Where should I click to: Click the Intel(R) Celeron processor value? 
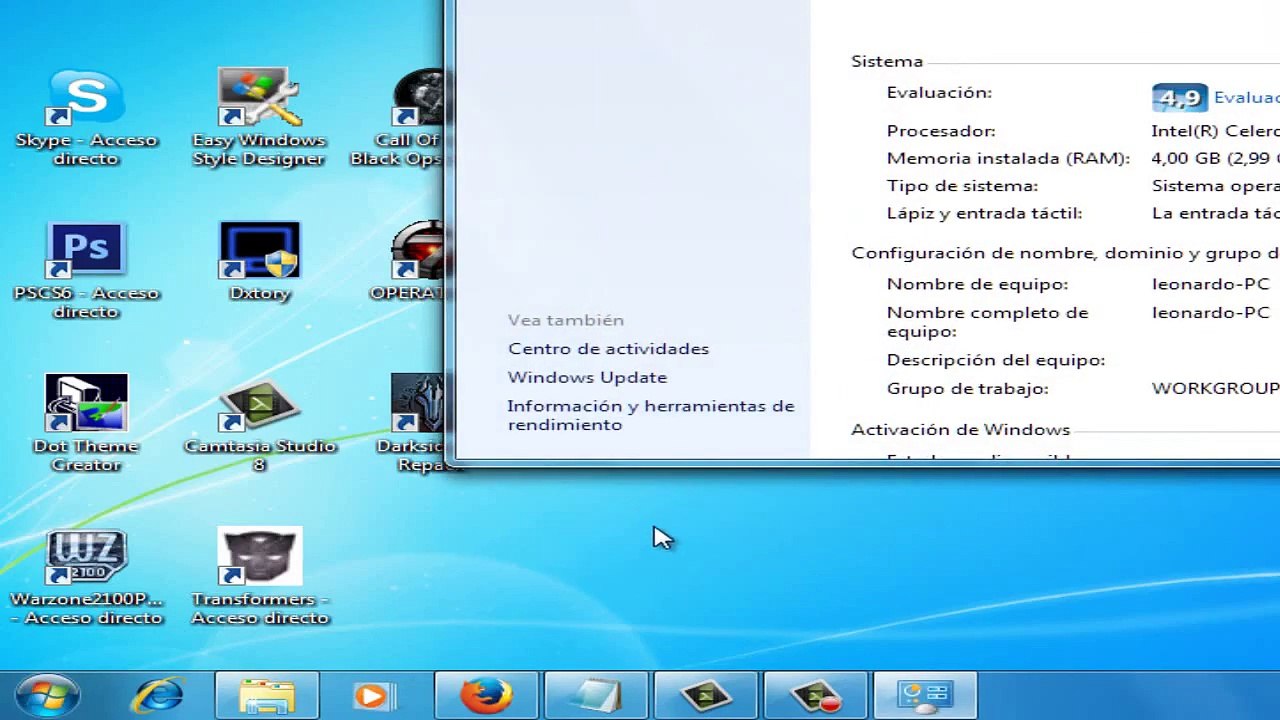pos(1215,131)
